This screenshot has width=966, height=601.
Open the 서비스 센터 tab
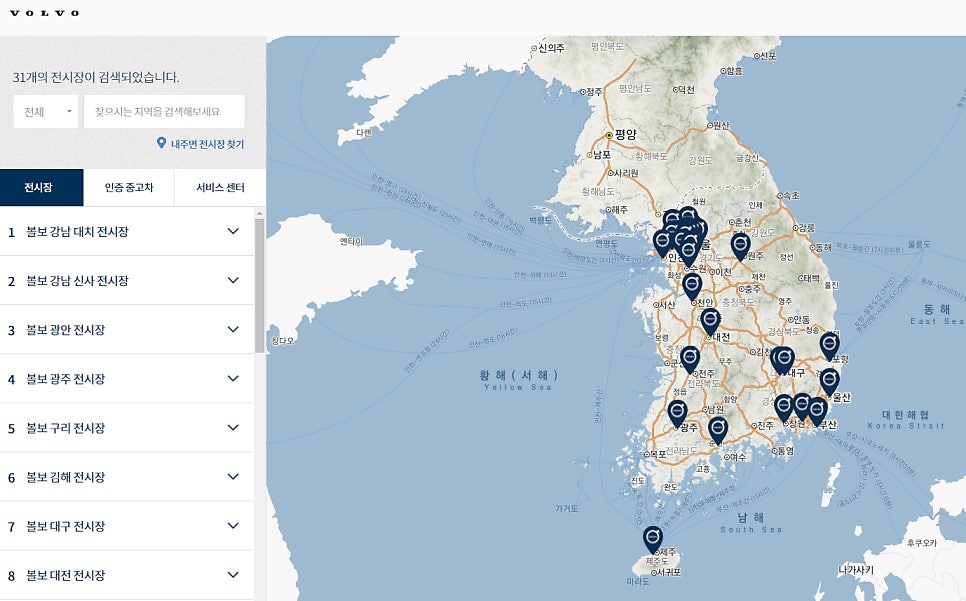[x=221, y=187]
